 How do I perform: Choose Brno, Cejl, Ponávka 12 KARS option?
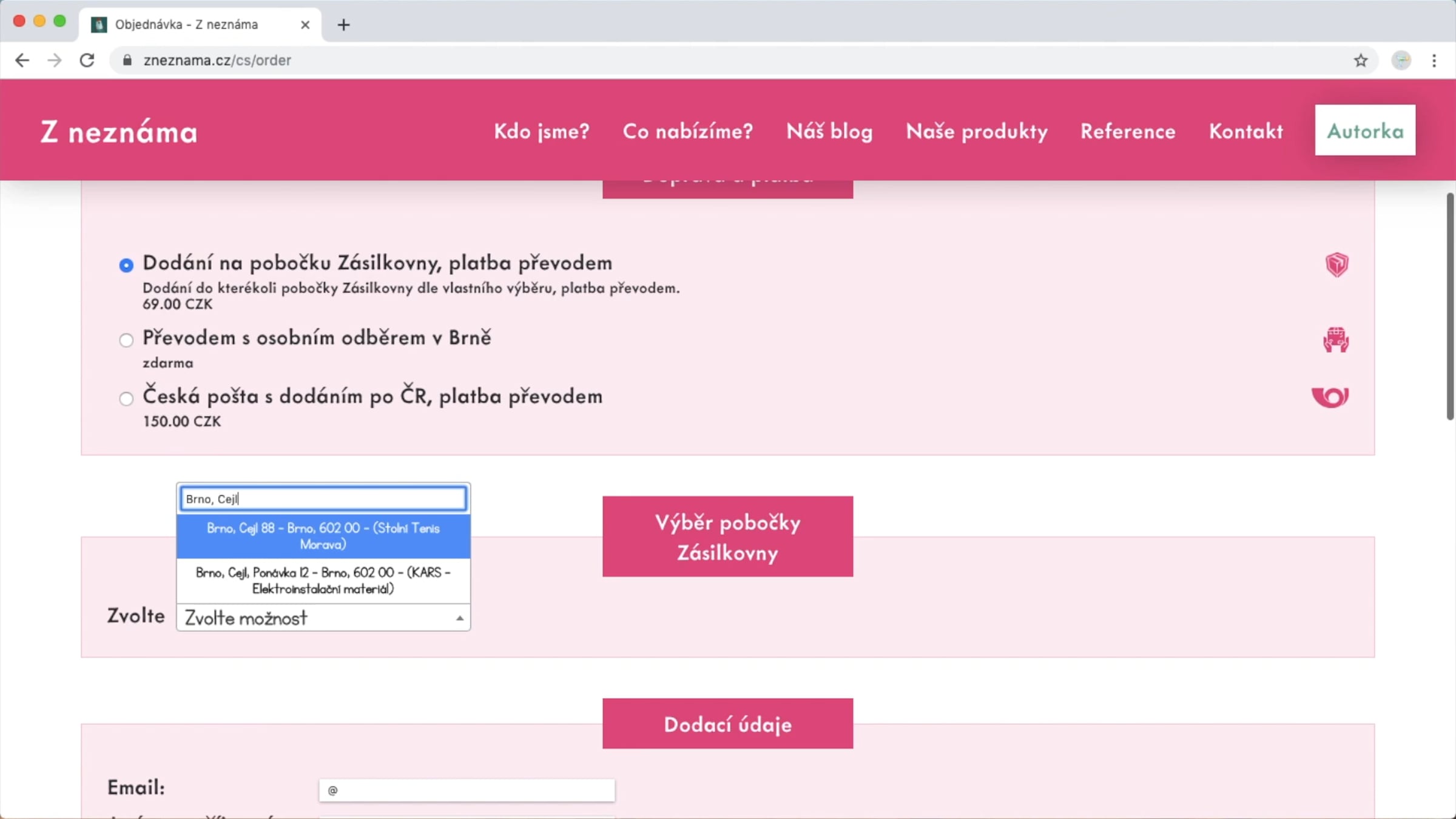click(323, 581)
